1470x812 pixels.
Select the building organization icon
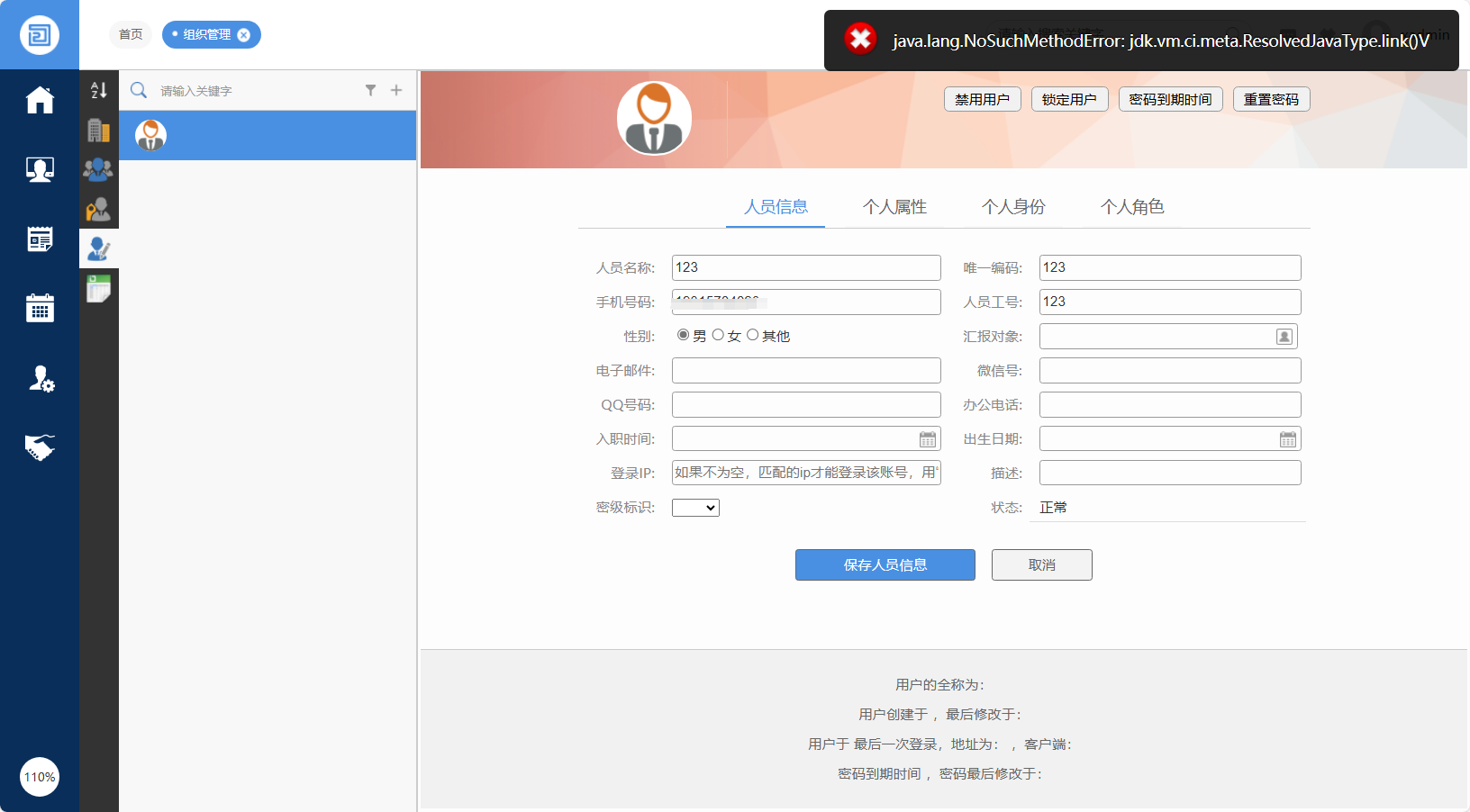(x=99, y=131)
